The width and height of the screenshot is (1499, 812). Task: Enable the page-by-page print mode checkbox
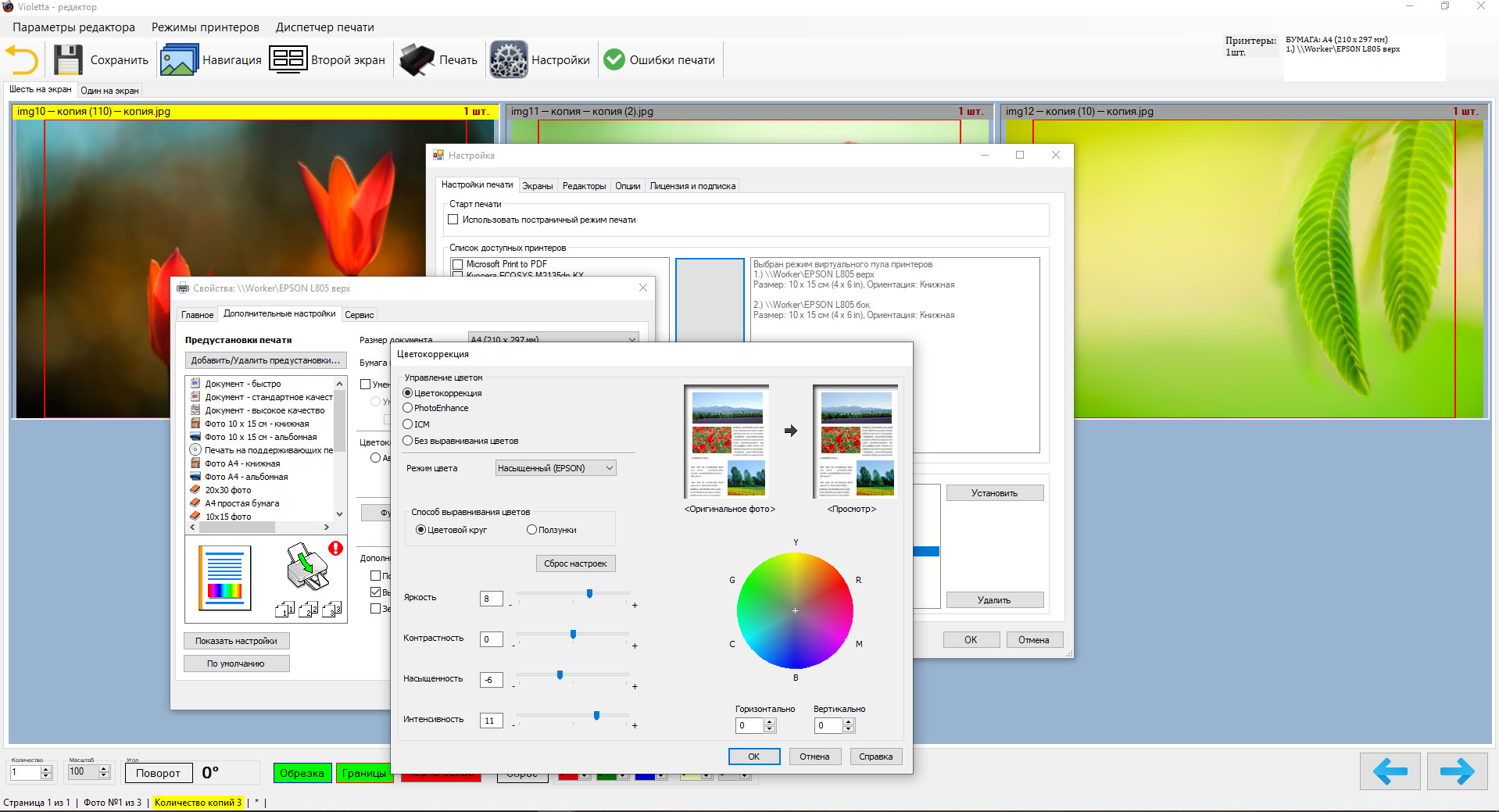[453, 220]
